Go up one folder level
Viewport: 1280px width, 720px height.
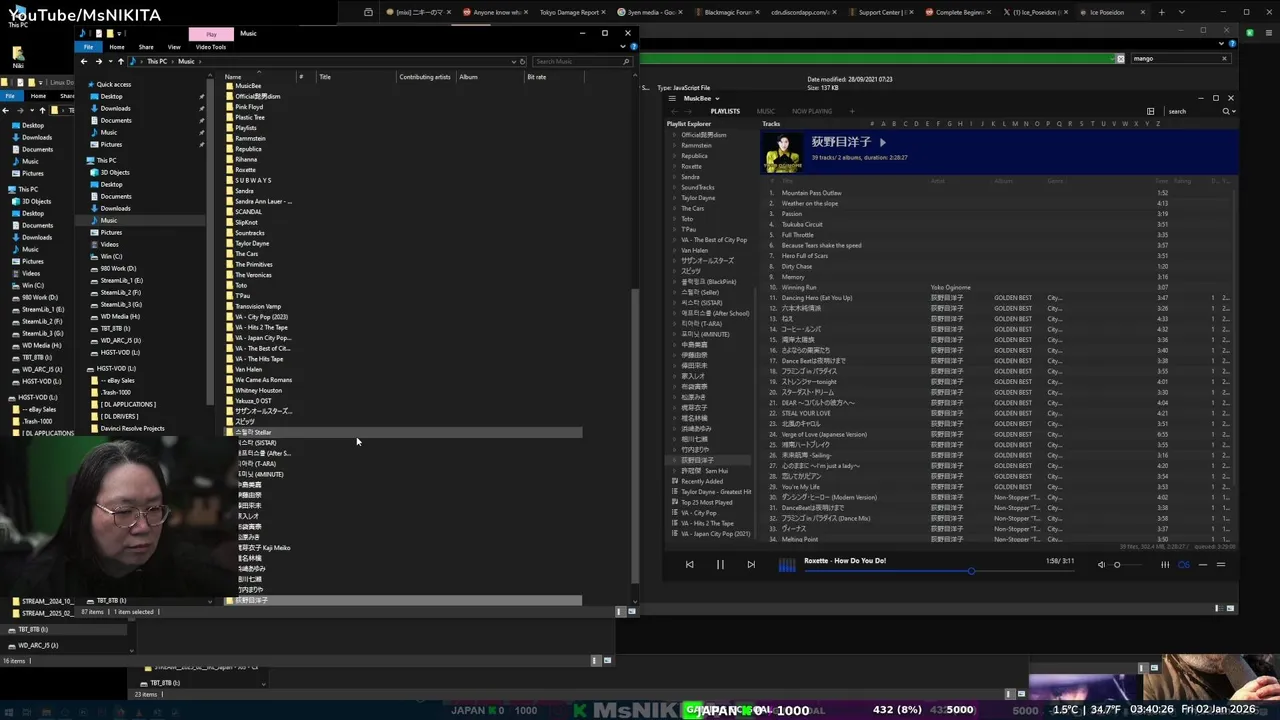click(x=120, y=61)
